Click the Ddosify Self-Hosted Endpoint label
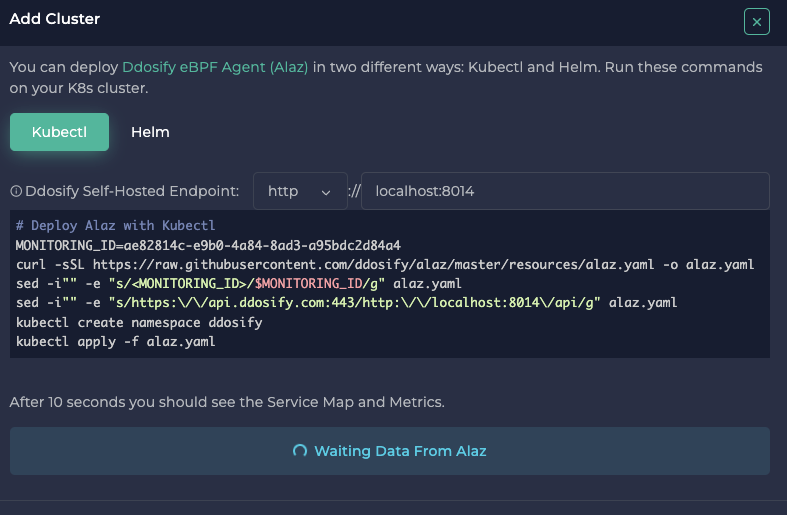The width and height of the screenshot is (787, 515). pos(132,191)
